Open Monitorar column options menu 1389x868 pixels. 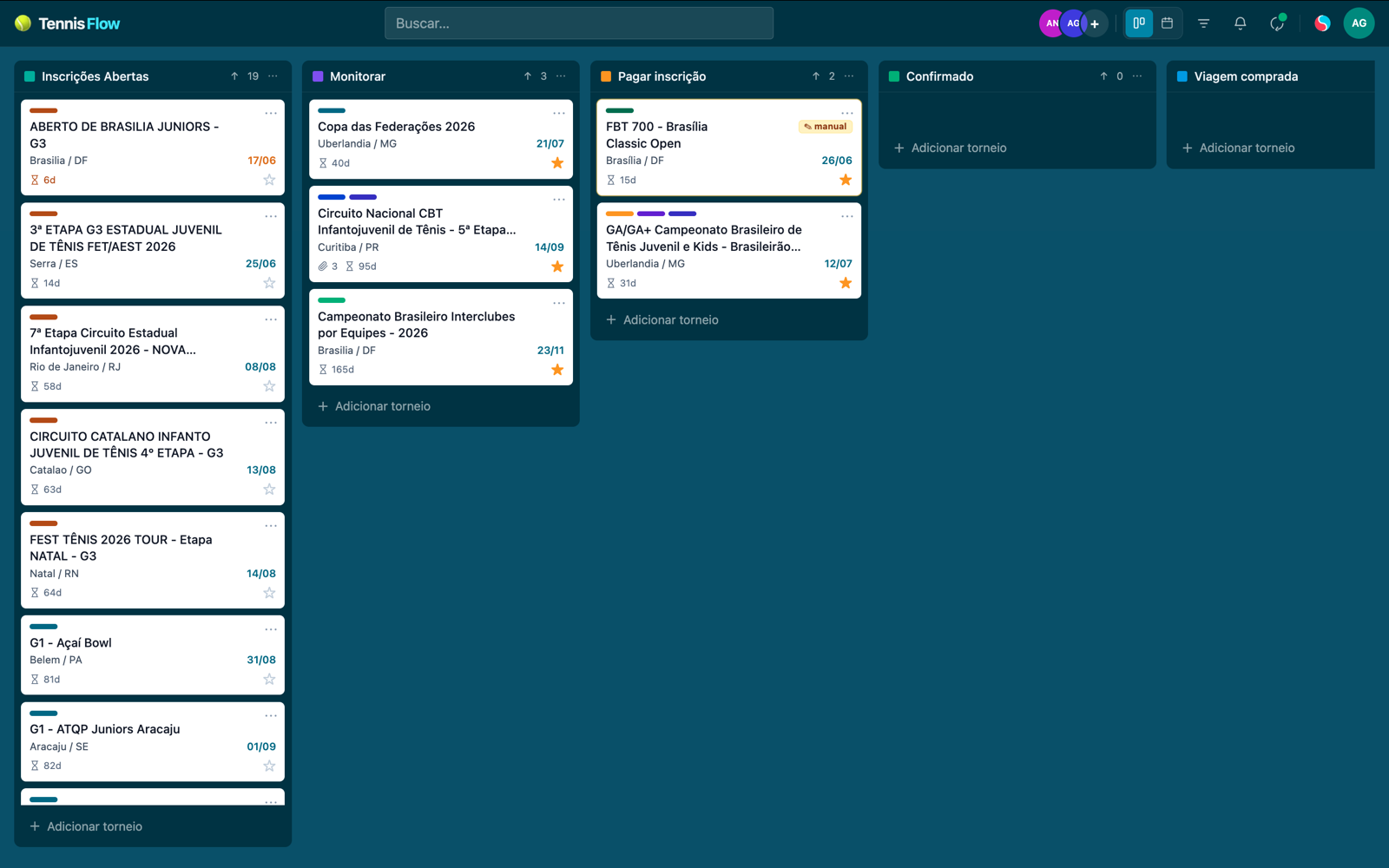coord(561,76)
